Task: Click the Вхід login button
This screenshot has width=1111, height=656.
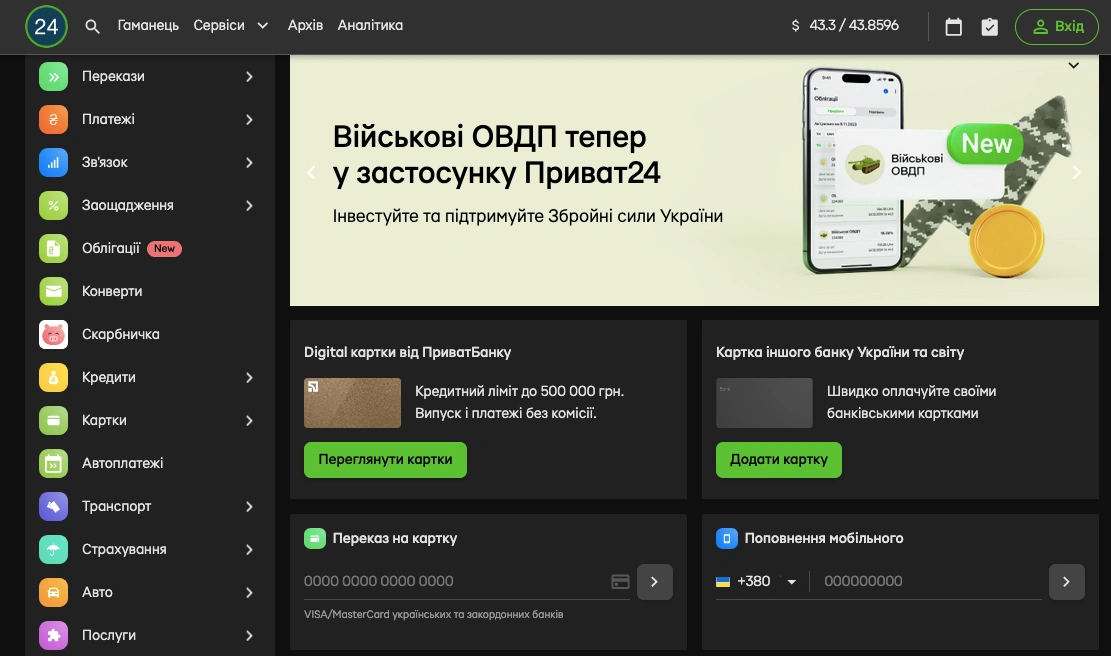Action: [x=1056, y=27]
